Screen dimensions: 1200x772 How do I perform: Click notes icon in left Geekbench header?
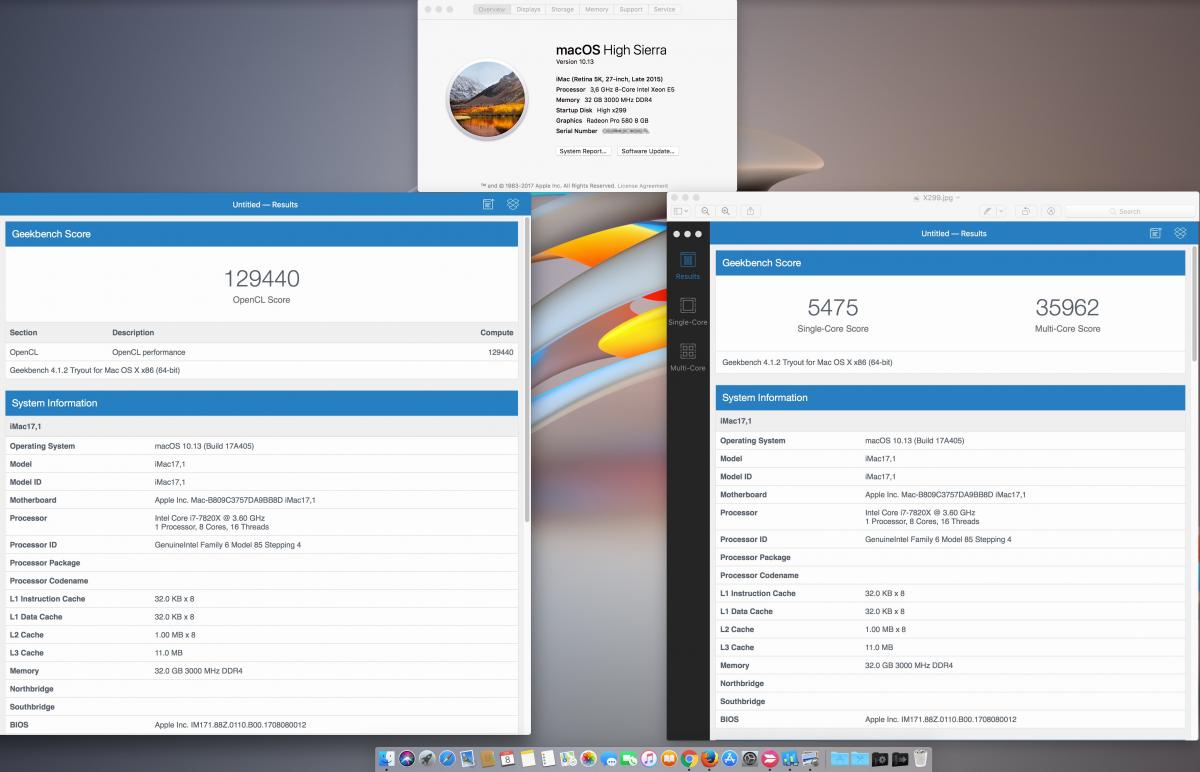coord(488,204)
